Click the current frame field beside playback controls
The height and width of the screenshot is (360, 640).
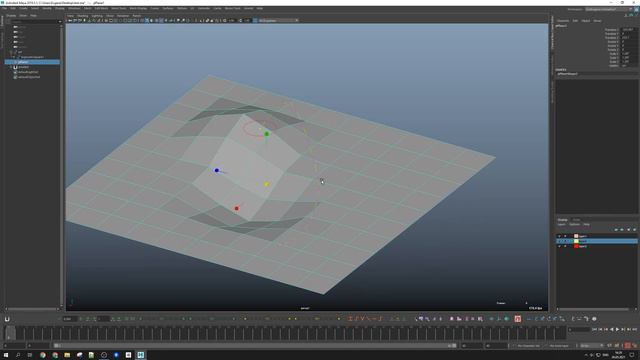(579, 329)
